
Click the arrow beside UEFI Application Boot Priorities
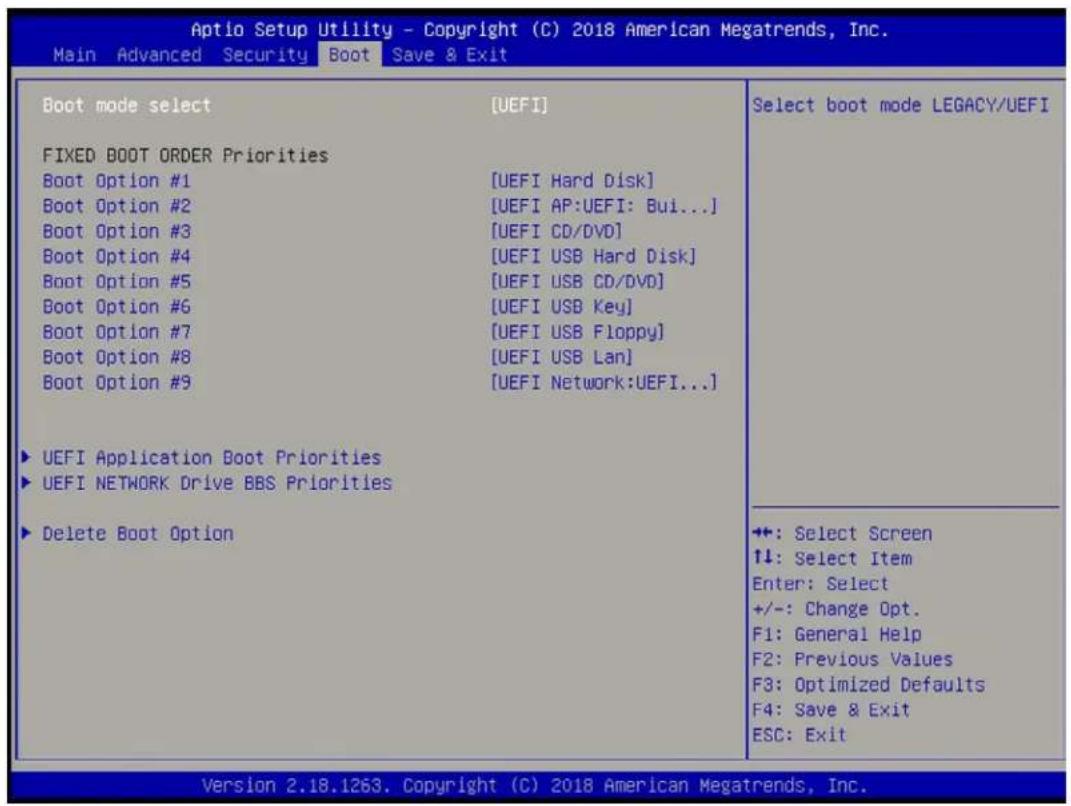click(x=26, y=457)
